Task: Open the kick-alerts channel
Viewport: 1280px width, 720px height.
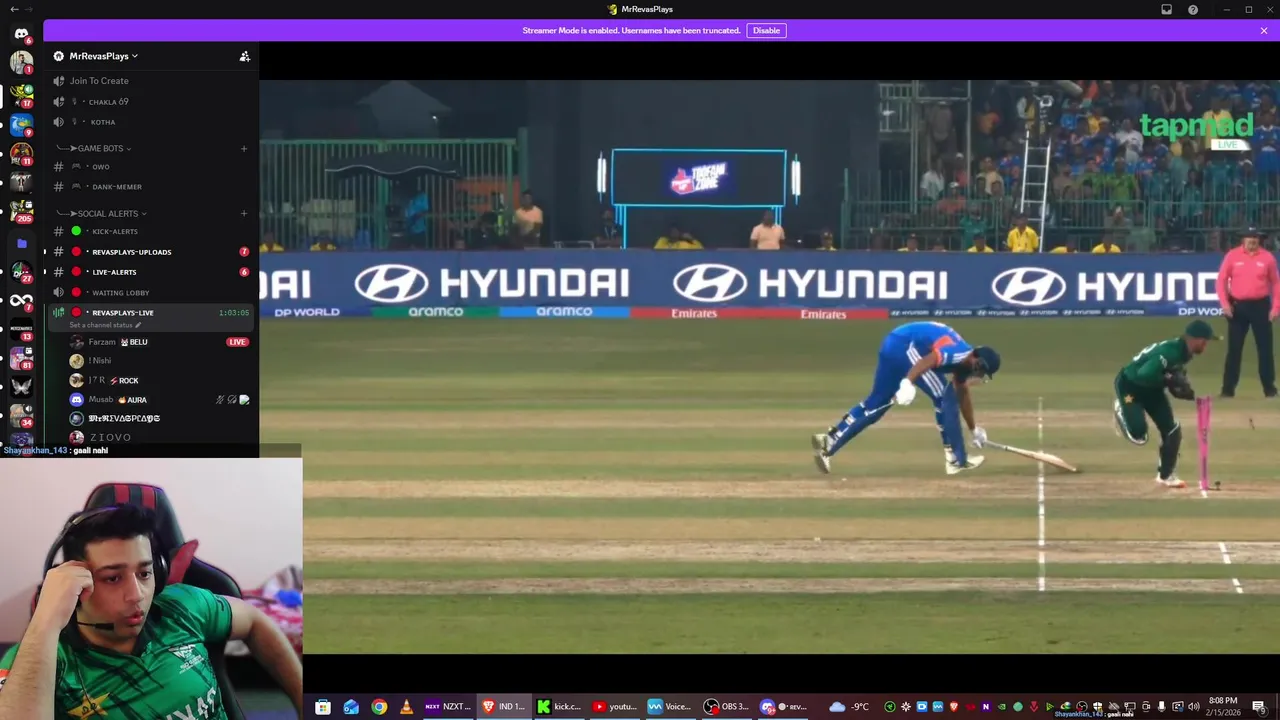Action: click(x=150, y=232)
